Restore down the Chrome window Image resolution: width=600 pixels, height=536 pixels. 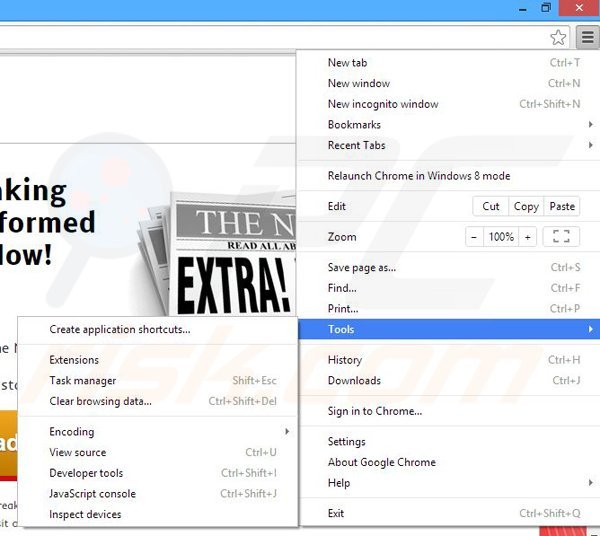click(546, 8)
